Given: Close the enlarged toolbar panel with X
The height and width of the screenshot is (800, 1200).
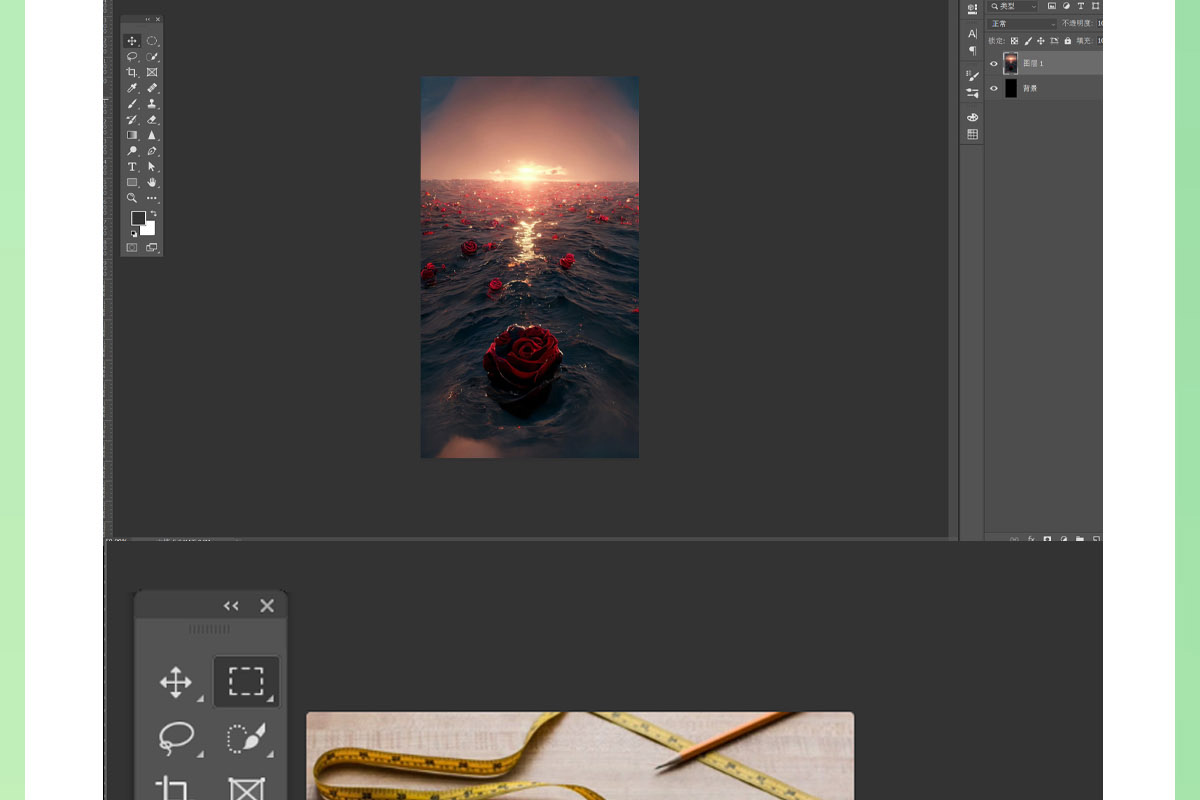Looking at the screenshot, I should point(267,606).
